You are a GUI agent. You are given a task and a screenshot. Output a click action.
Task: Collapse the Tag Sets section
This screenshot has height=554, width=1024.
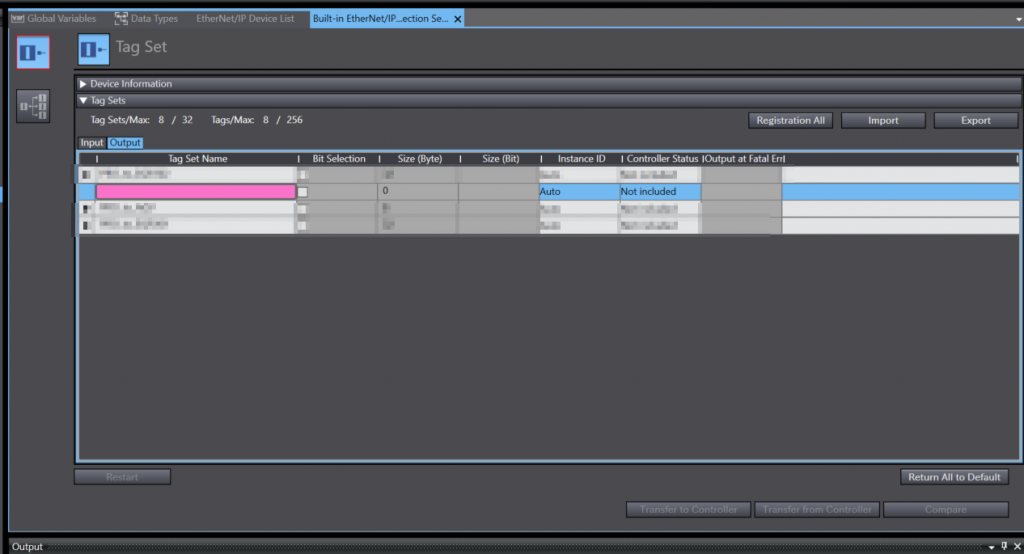pos(83,100)
